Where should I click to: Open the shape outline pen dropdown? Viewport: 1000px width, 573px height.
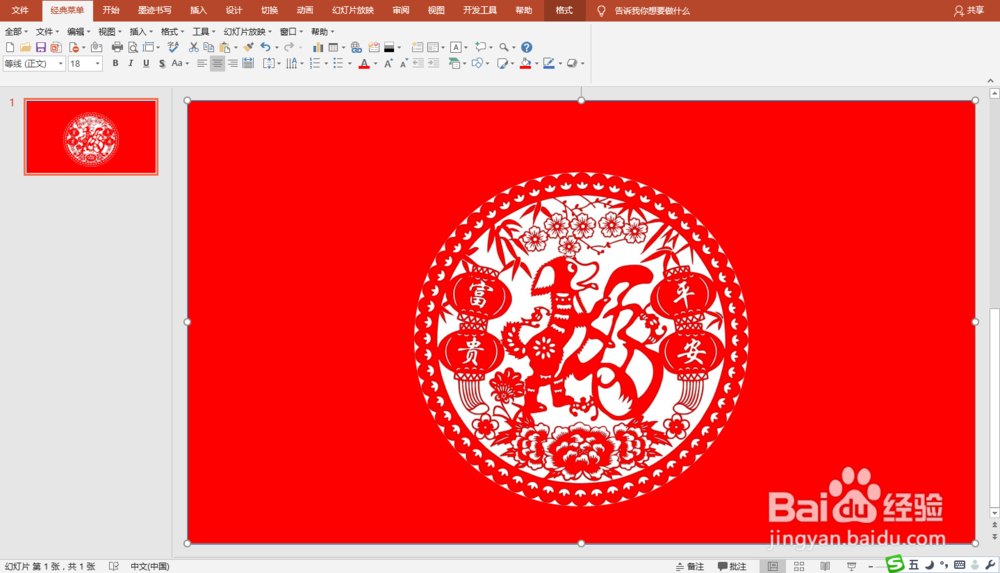click(560, 64)
